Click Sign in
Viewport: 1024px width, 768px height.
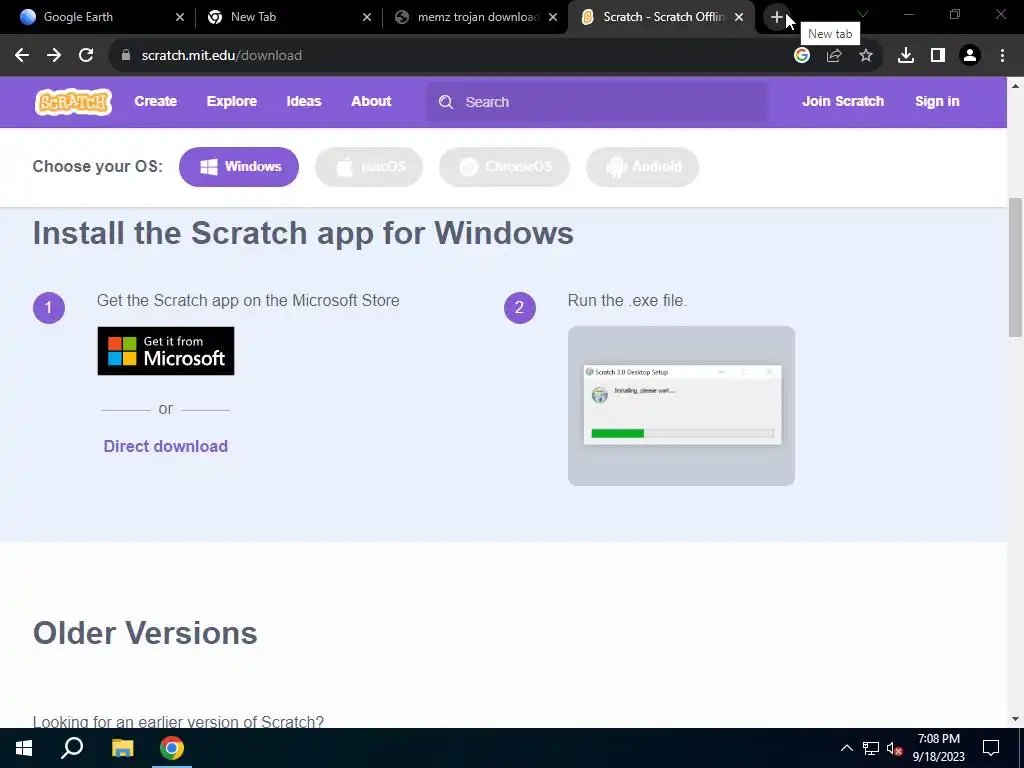[x=937, y=101]
